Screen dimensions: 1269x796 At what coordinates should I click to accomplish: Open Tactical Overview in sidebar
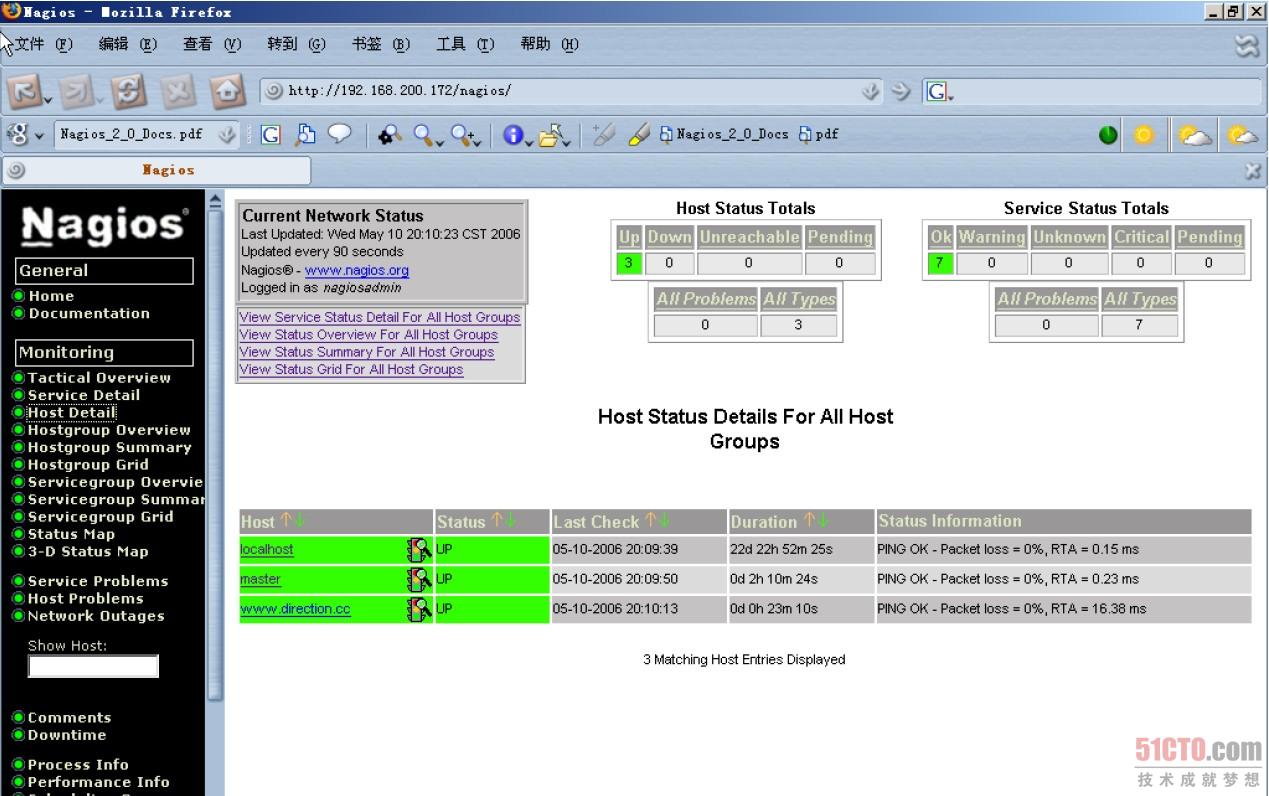coord(99,378)
